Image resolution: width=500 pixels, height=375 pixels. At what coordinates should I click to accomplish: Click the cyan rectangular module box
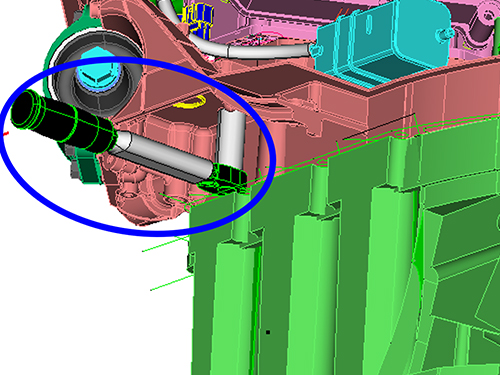[383, 42]
